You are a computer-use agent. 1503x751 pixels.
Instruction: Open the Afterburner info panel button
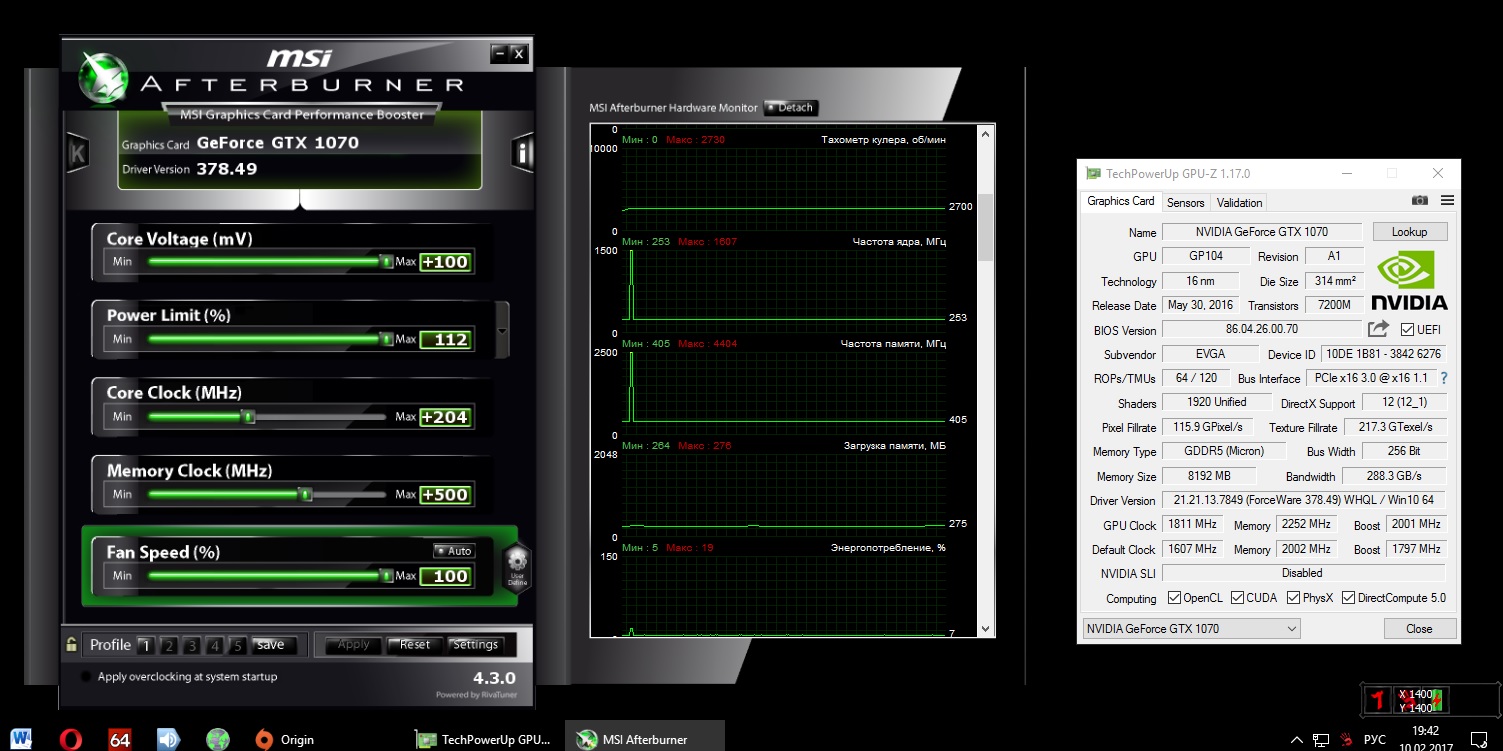(522, 152)
